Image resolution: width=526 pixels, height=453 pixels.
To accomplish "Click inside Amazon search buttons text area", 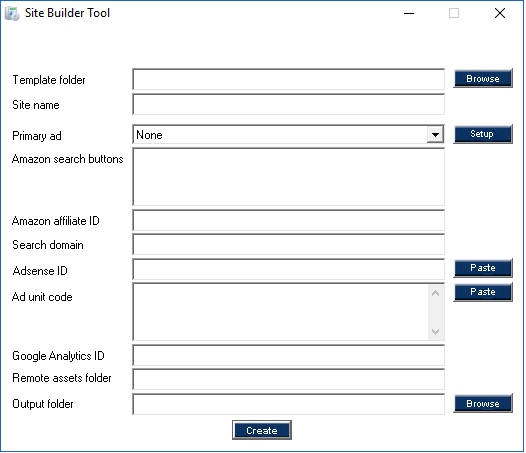I will point(288,177).
